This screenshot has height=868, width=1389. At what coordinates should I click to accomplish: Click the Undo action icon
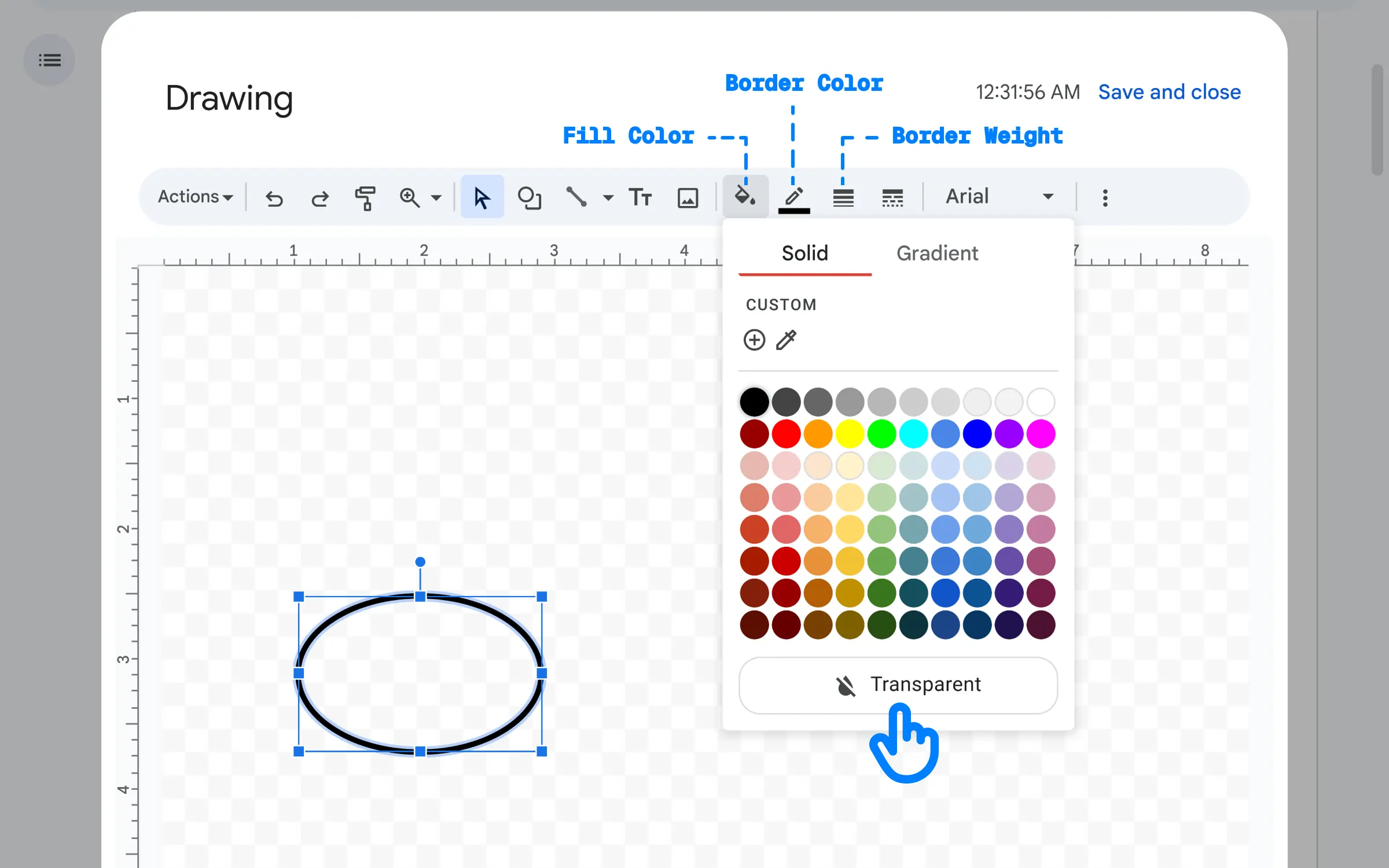(274, 197)
